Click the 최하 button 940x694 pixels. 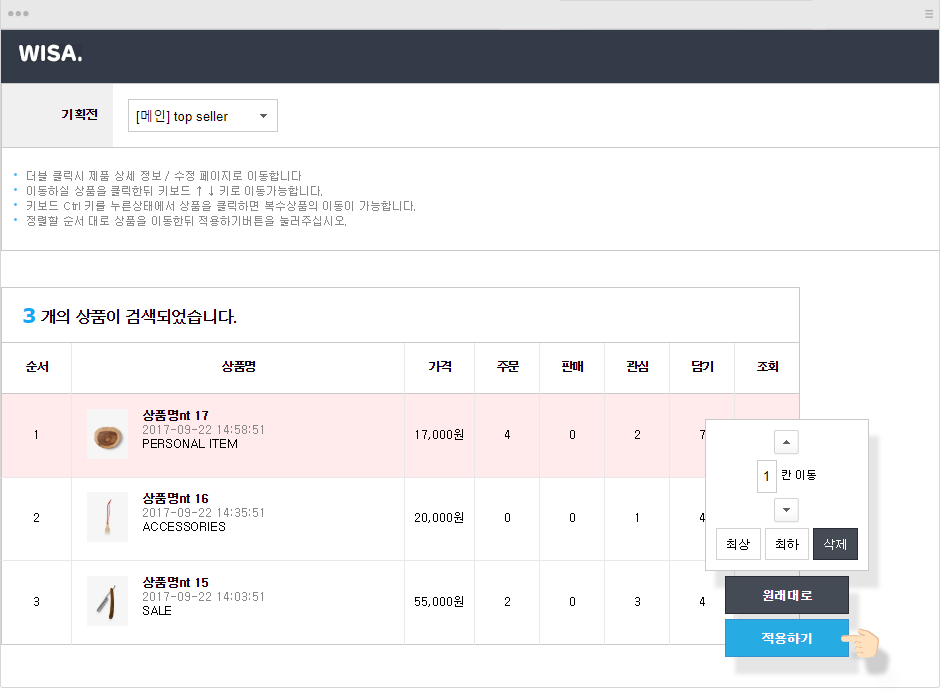787,544
